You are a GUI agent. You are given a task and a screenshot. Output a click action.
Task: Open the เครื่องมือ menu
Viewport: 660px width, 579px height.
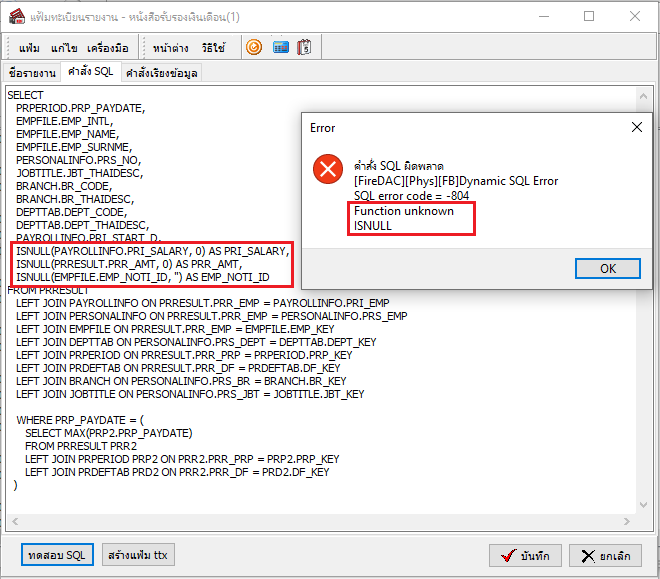click(x=107, y=48)
